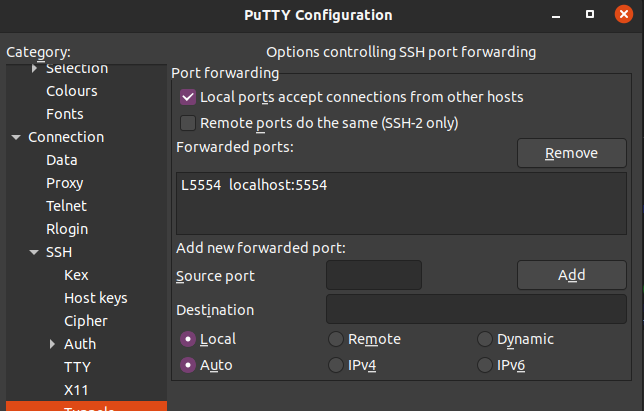Select the Auth category label
Image resolution: width=644 pixels, height=411 pixels.
(x=80, y=344)
